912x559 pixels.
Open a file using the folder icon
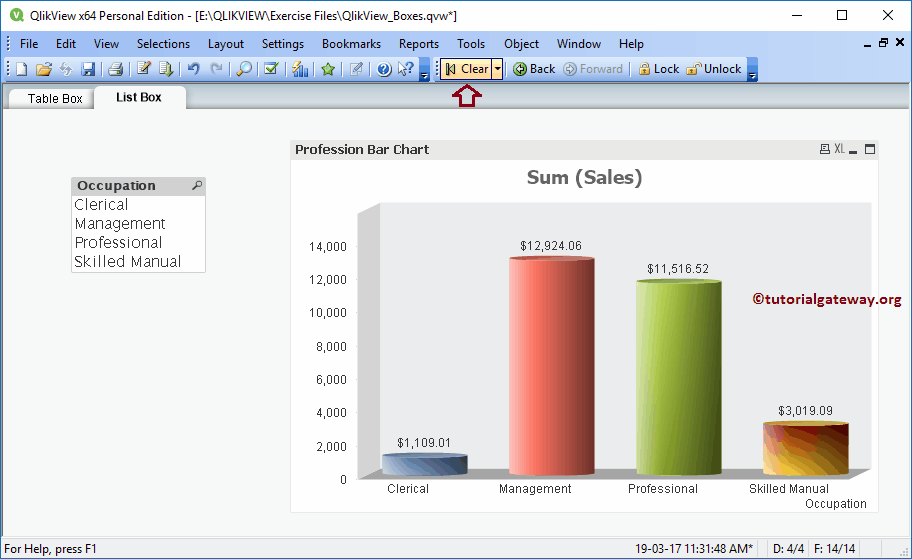coord(44,69)
